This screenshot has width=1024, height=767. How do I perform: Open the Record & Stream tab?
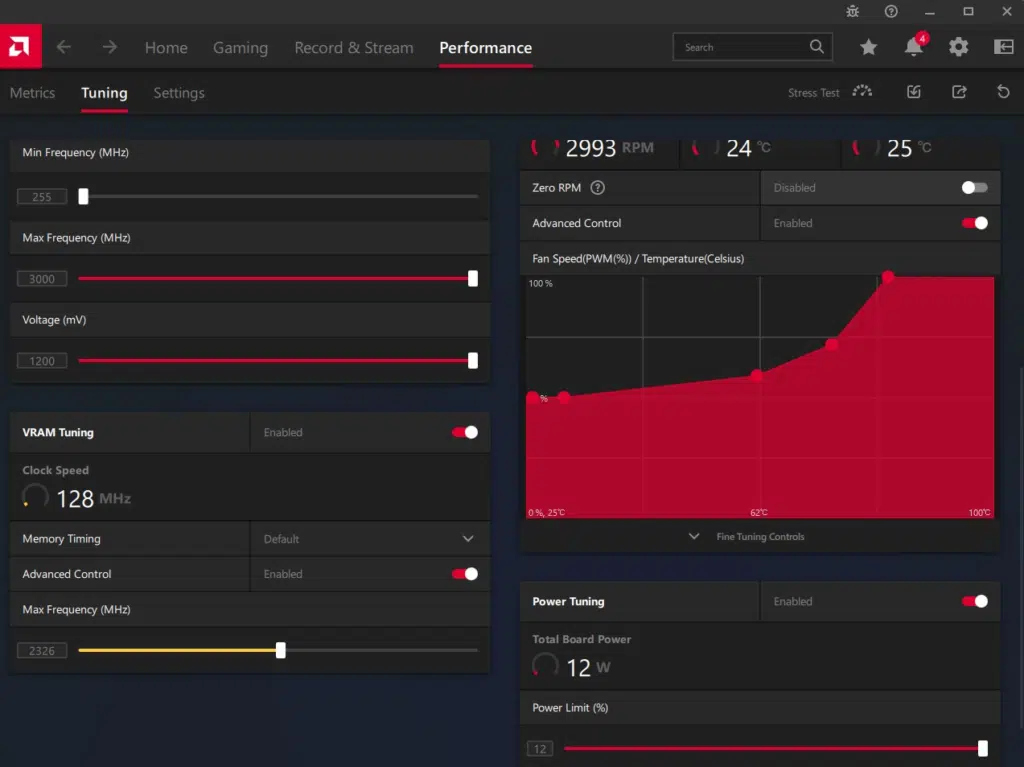coord(353,48)
